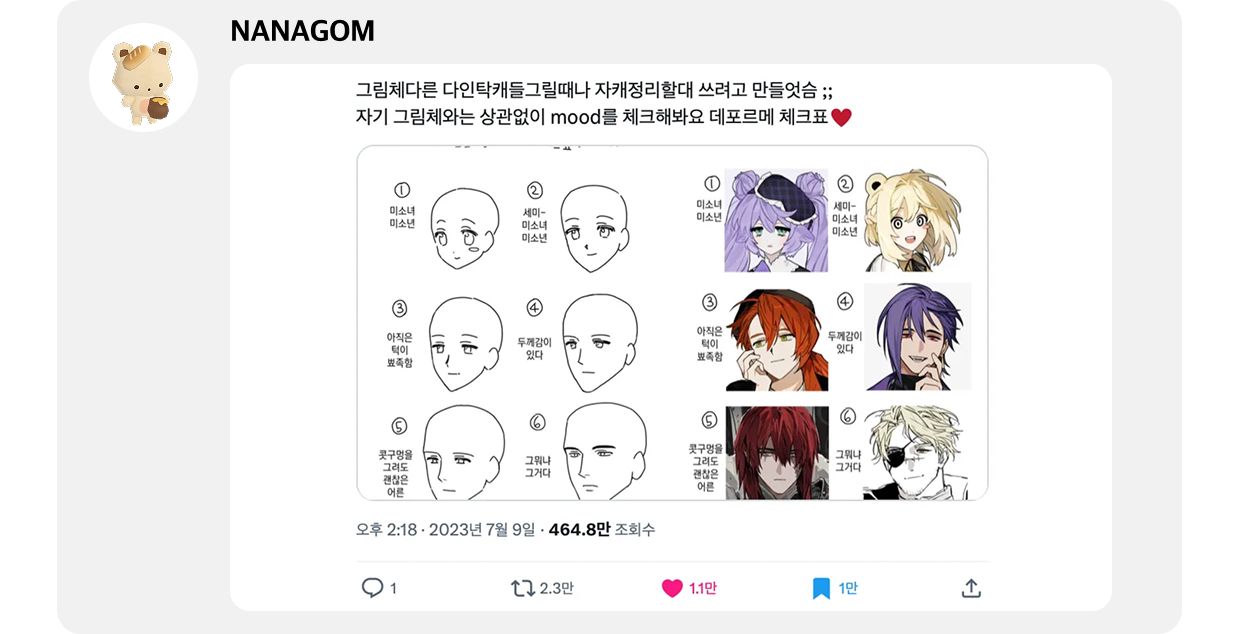Toggle the pink heart like icon

tap(672, 588)
